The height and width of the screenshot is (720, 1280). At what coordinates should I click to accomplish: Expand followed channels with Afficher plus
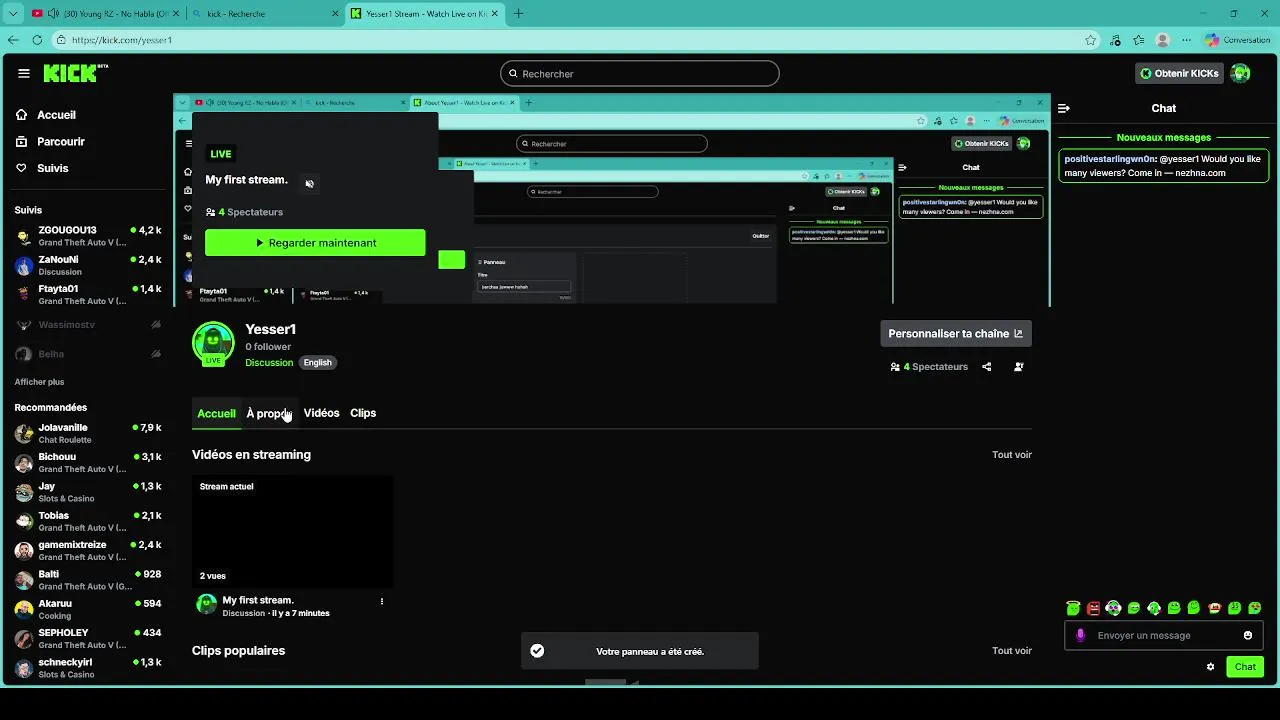39,382
